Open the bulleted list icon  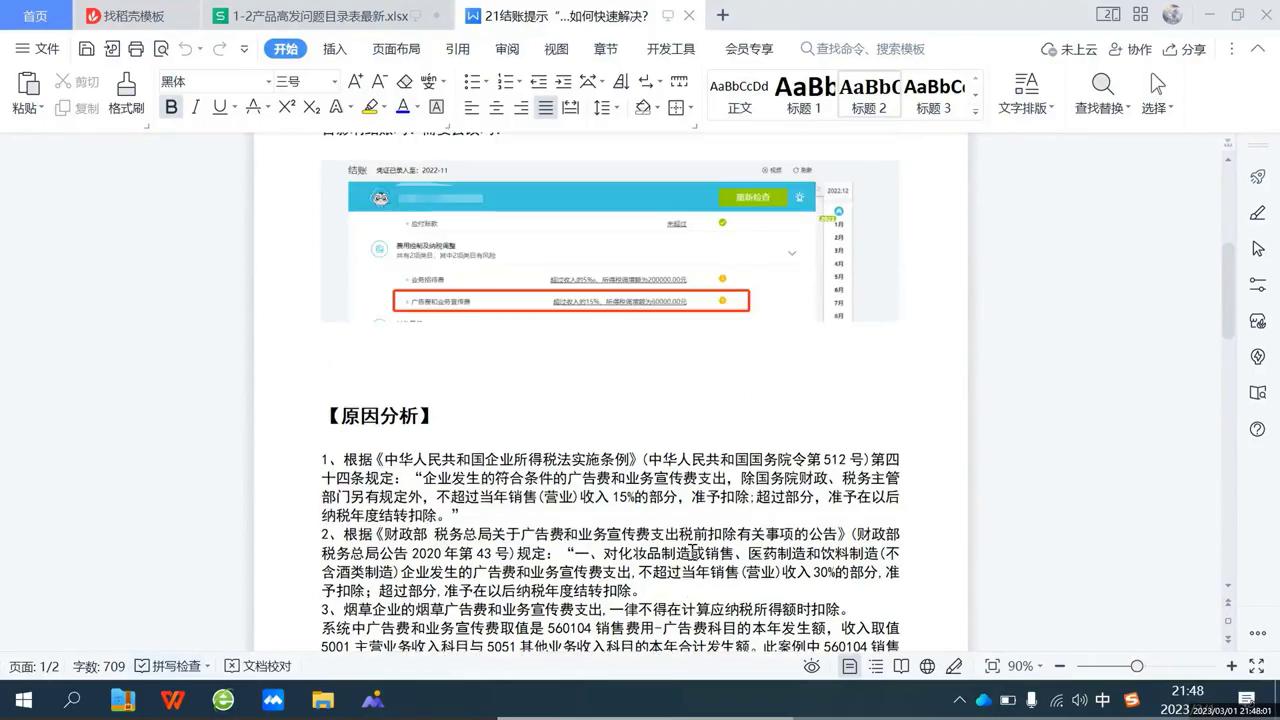tap(471, 82)
